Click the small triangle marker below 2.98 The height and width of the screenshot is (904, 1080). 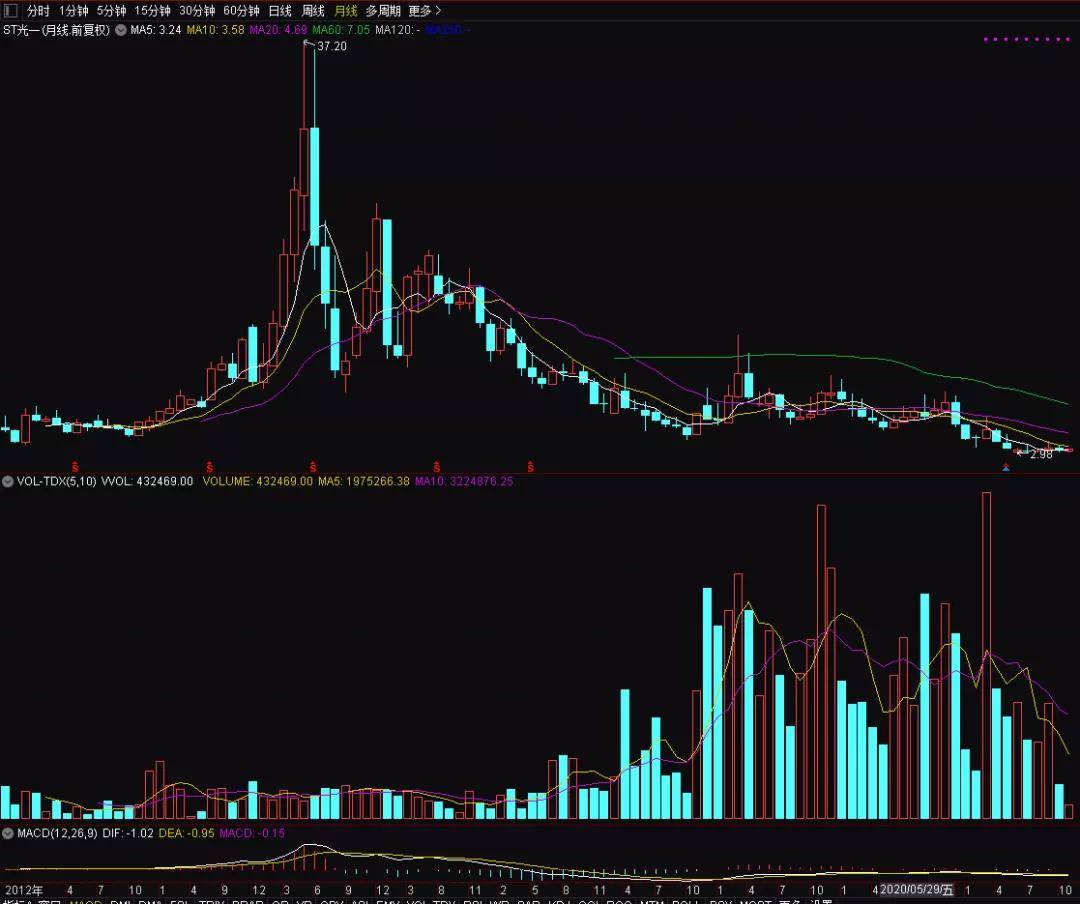point(1006,468)
